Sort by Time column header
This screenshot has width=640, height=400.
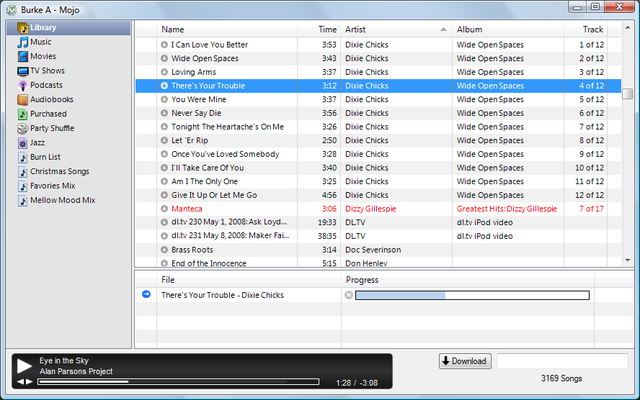pyautogui.click(x=319, y=29)
